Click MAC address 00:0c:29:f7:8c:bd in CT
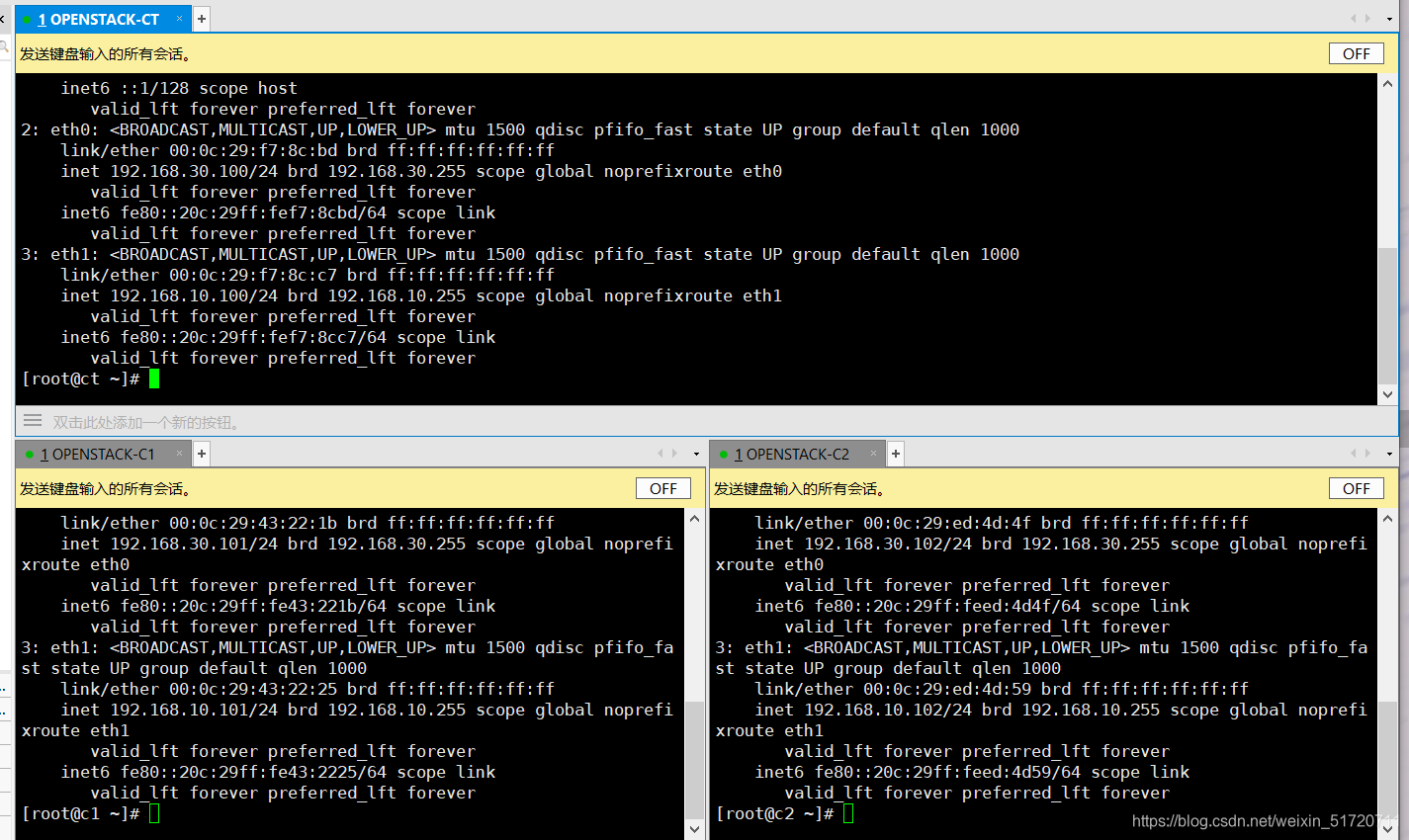The height and width of the screenshot is (840, 1409). click(x=253, y=150)
